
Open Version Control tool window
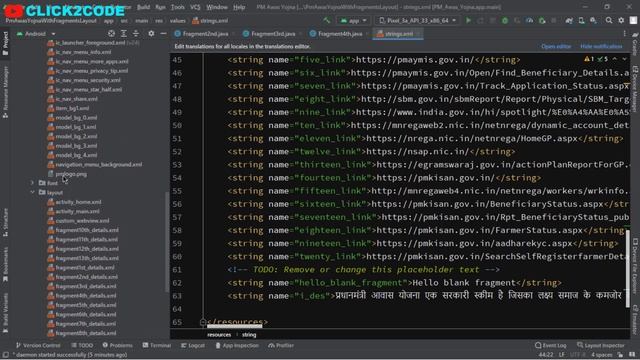[38, 345]
